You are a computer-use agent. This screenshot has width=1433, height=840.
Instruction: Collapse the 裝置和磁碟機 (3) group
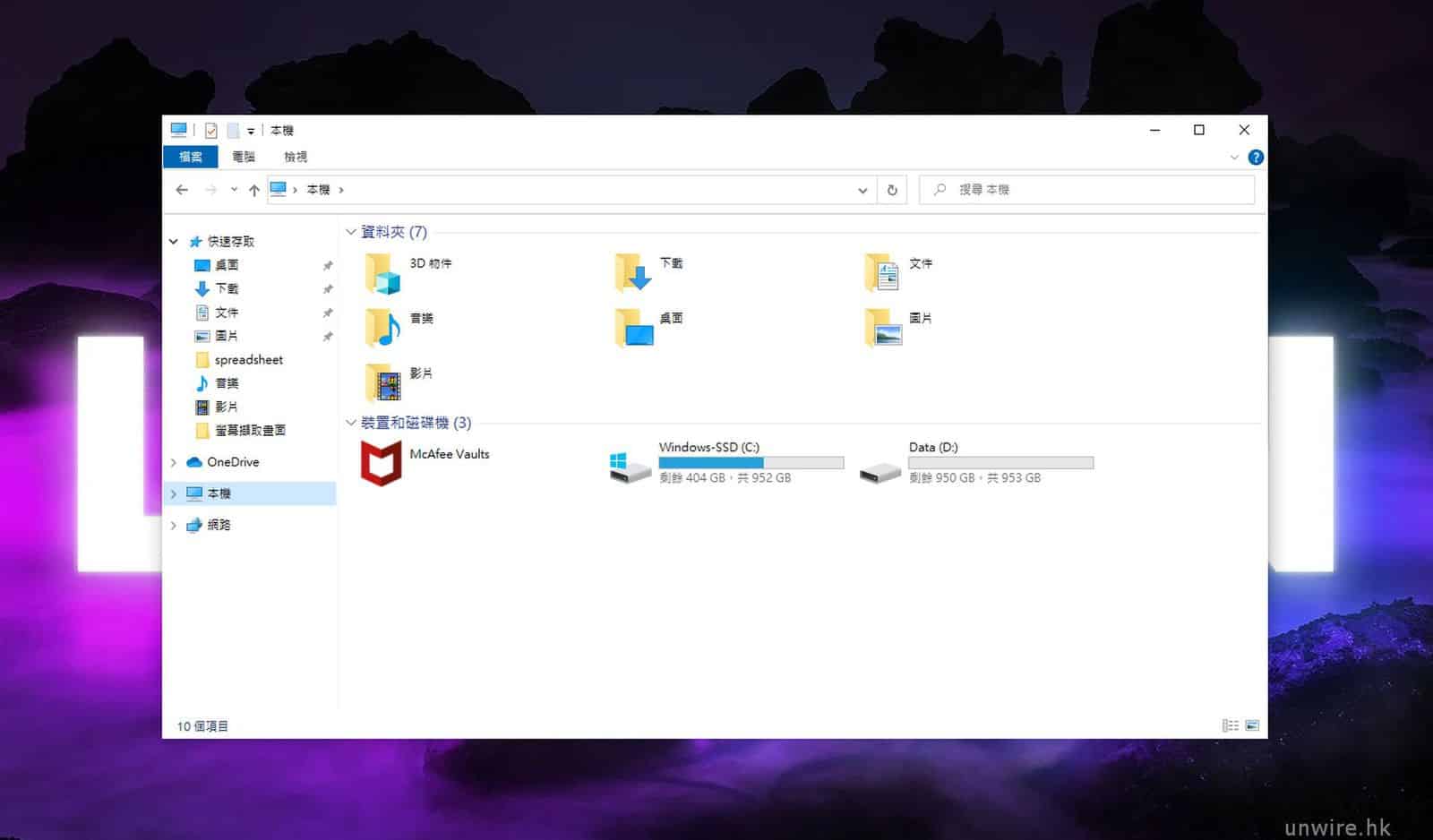point(351,423)
